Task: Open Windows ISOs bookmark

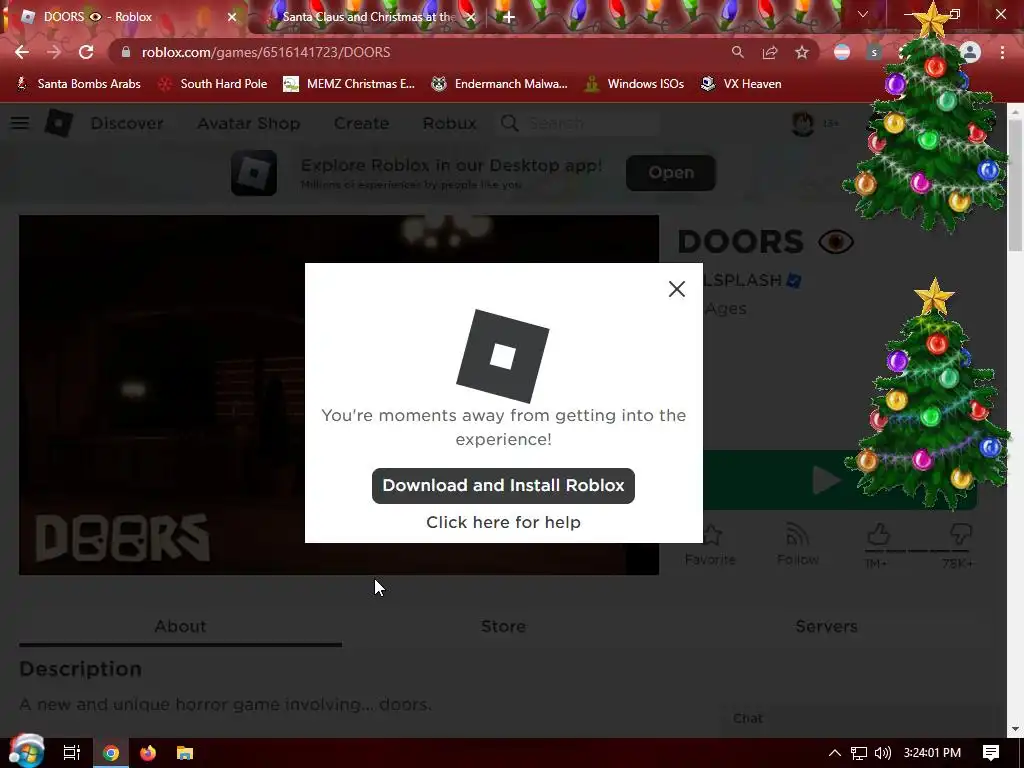Action: click(634, 84)
